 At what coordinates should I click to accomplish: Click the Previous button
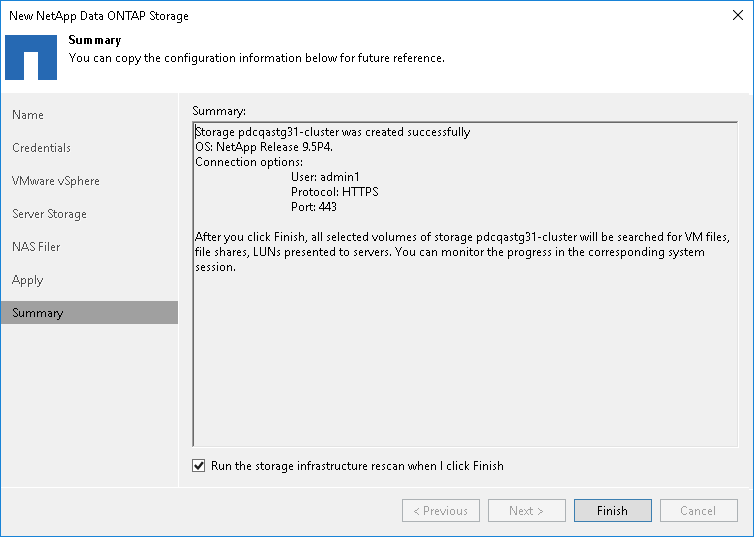[441, 511]
